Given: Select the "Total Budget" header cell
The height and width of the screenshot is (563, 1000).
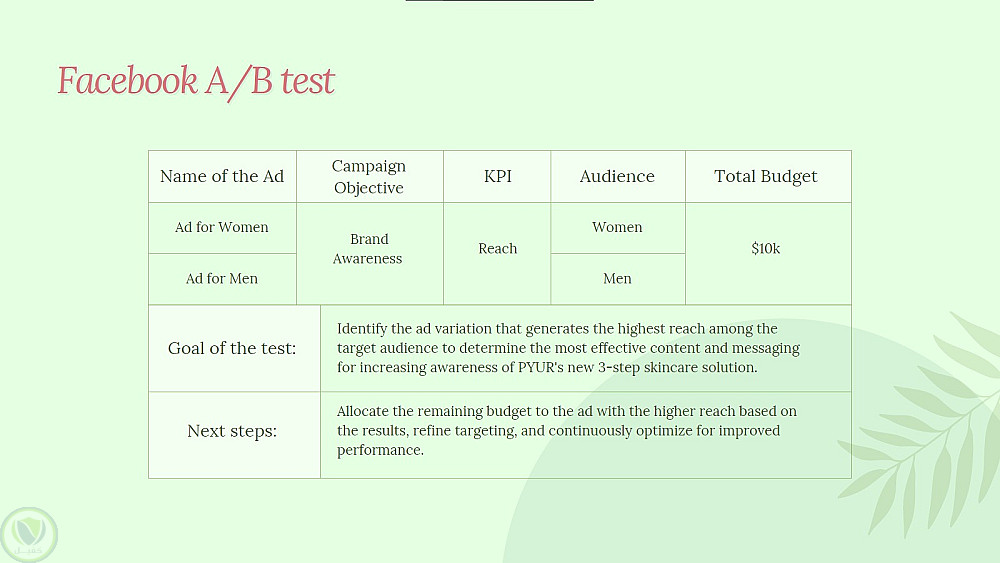Looking at the screenshot, I should [x=766, y=177].
